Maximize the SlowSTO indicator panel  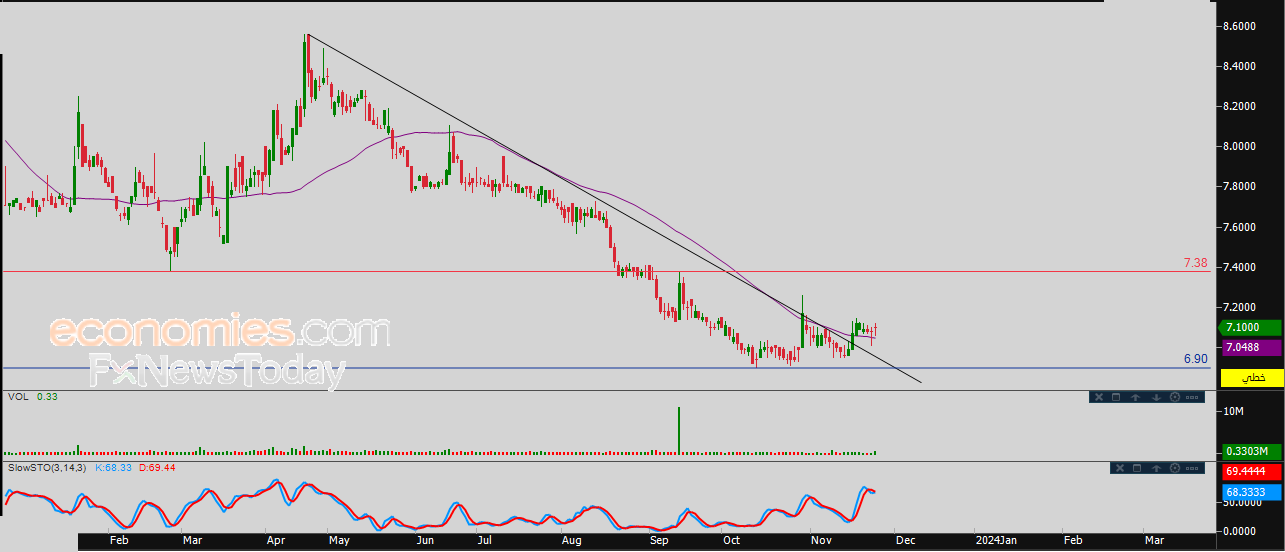[x=1137, y=468]
